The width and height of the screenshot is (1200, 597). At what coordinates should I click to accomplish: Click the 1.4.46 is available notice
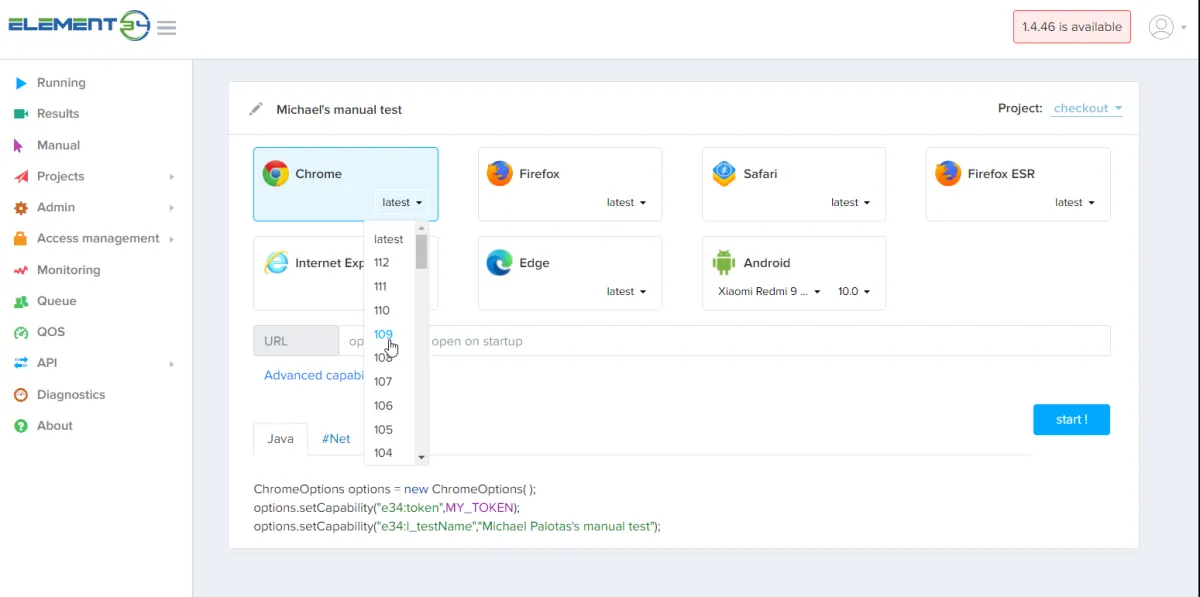(1071, 27)
